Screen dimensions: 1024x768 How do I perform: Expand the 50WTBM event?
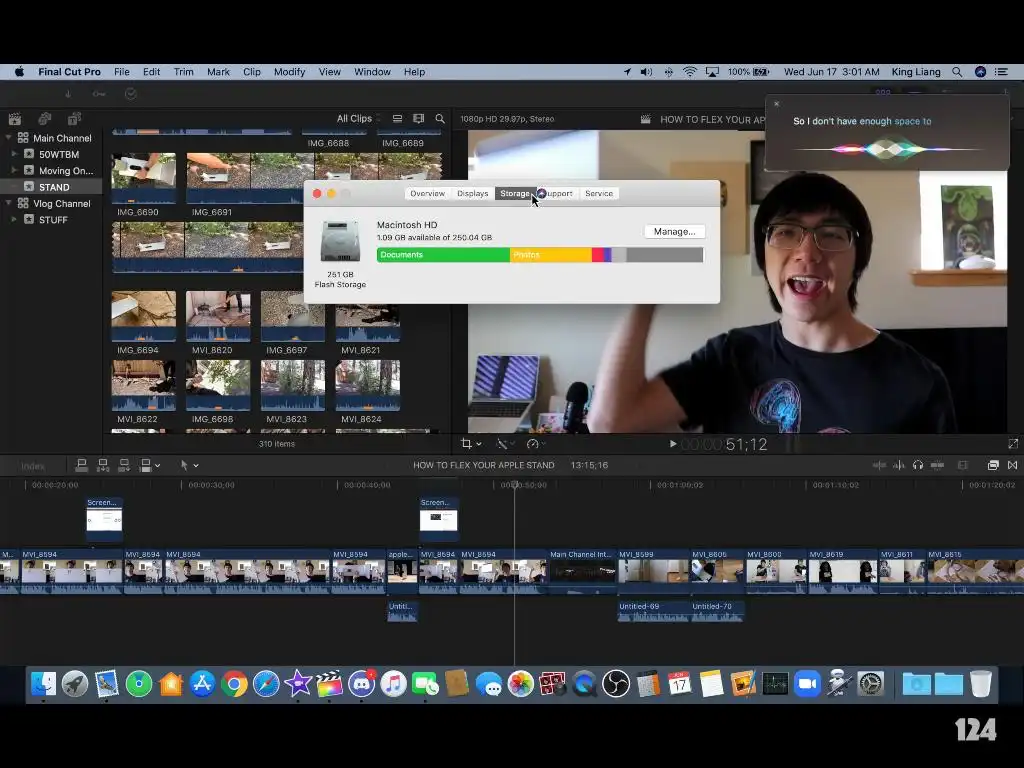point(14,154)
